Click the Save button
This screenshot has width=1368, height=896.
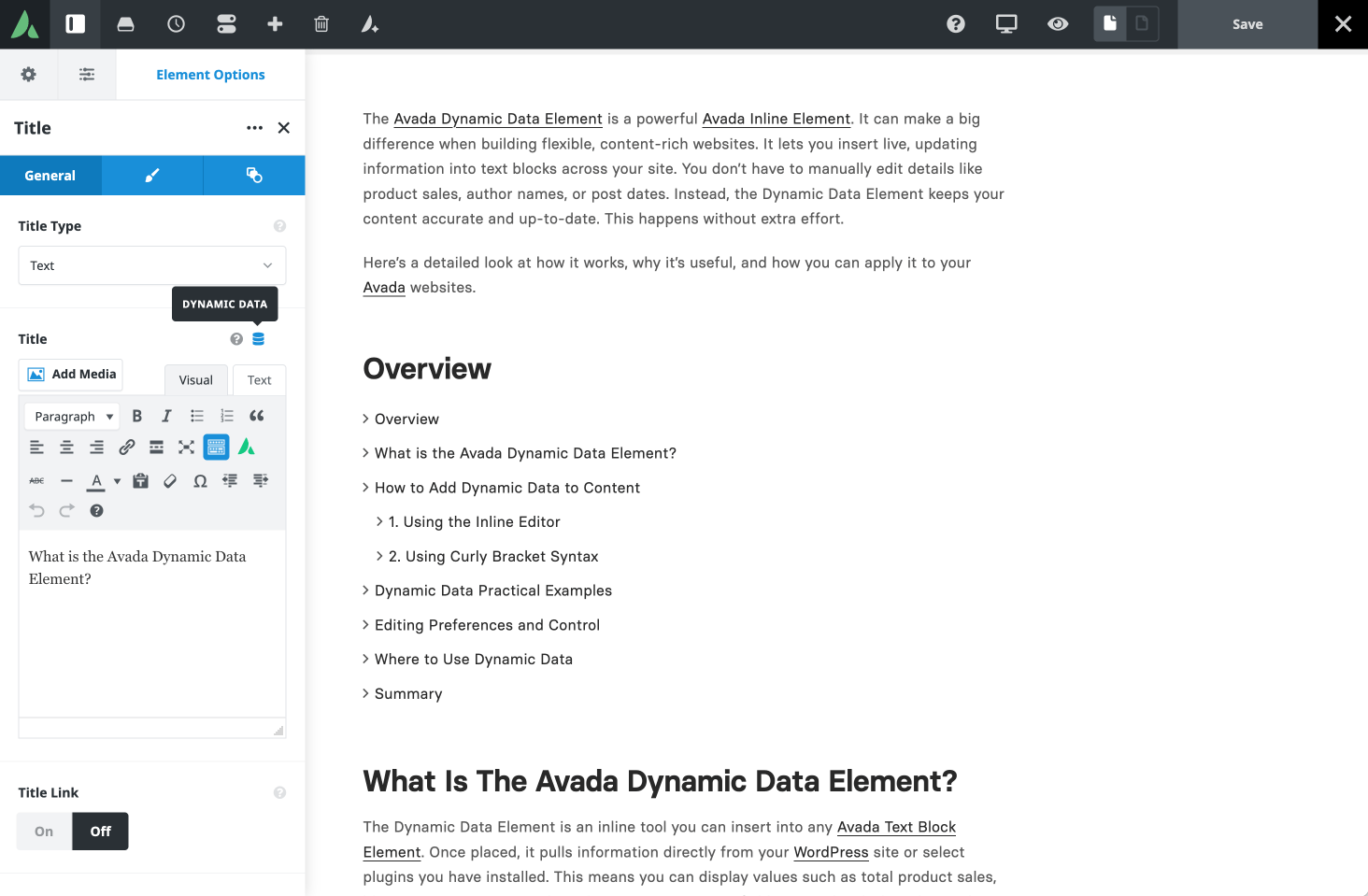coord(1247,24)
